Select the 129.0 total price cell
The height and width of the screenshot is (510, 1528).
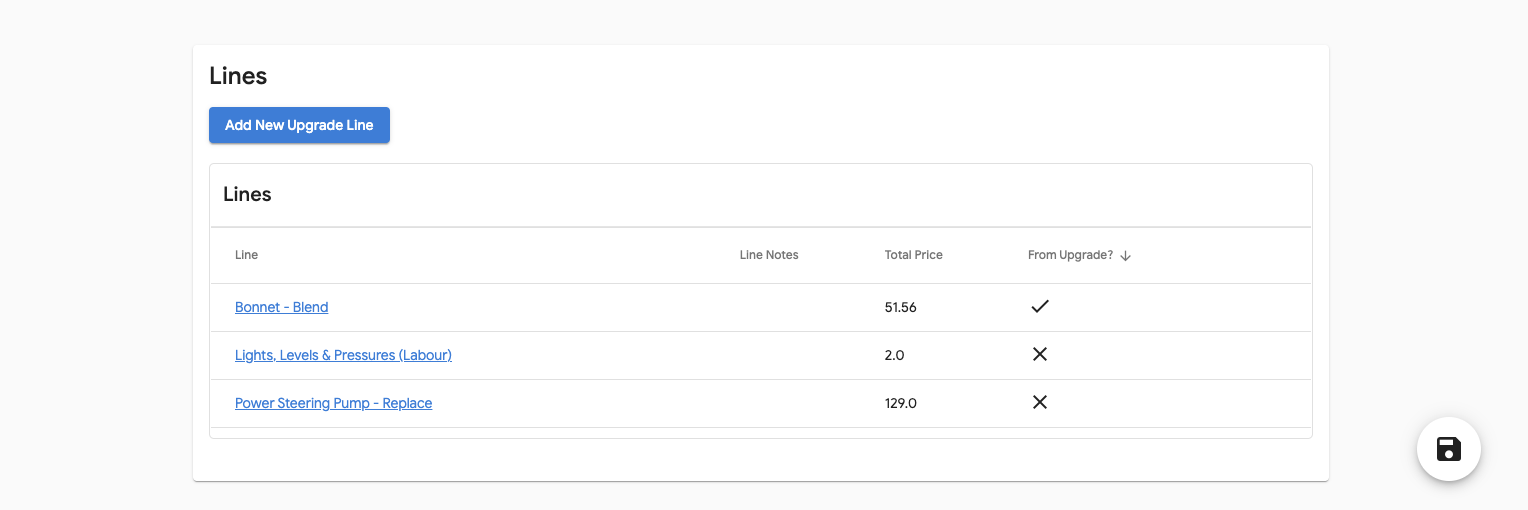[900, 403]
